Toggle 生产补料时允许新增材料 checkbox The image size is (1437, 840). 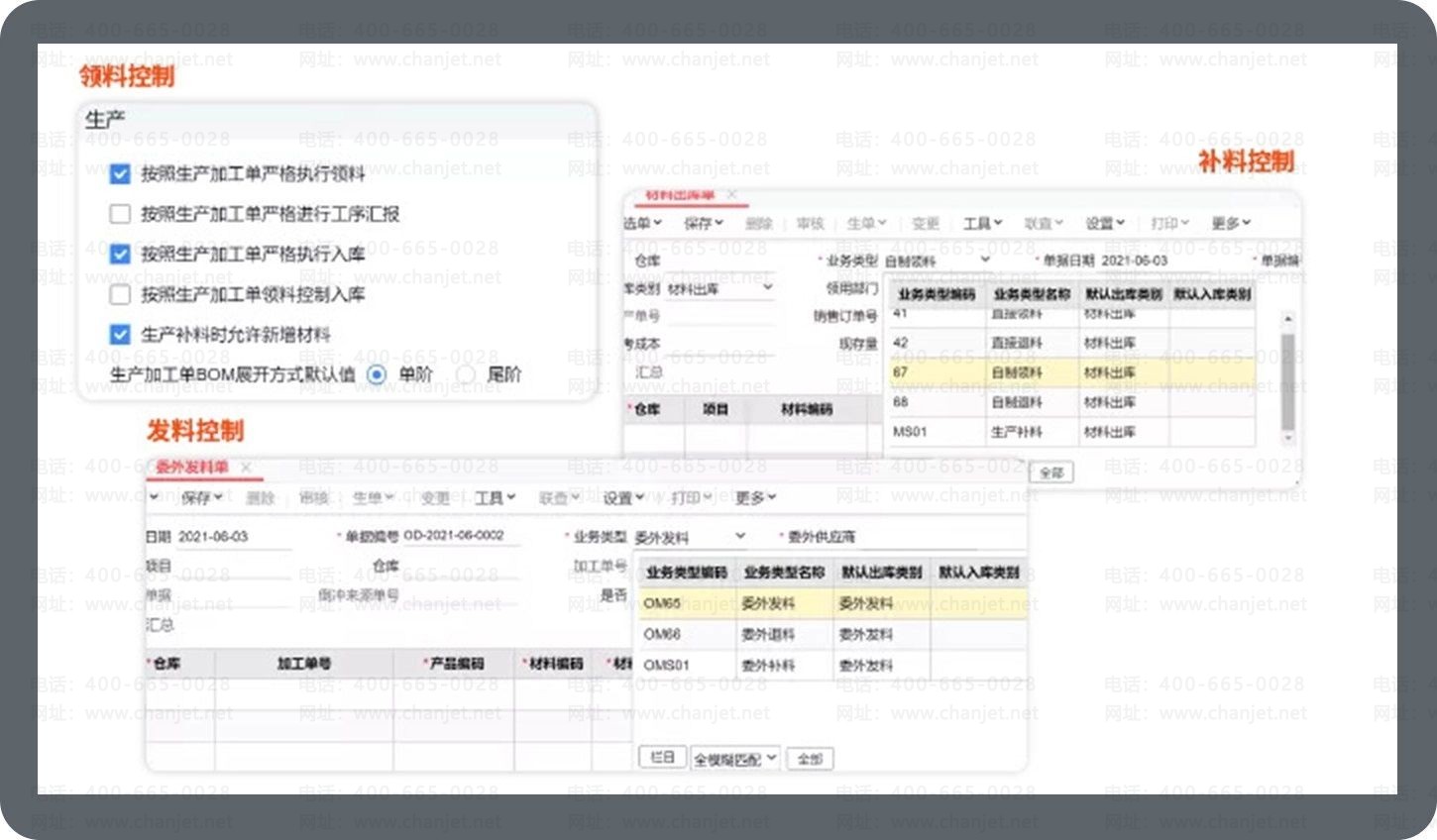(120, 335)
